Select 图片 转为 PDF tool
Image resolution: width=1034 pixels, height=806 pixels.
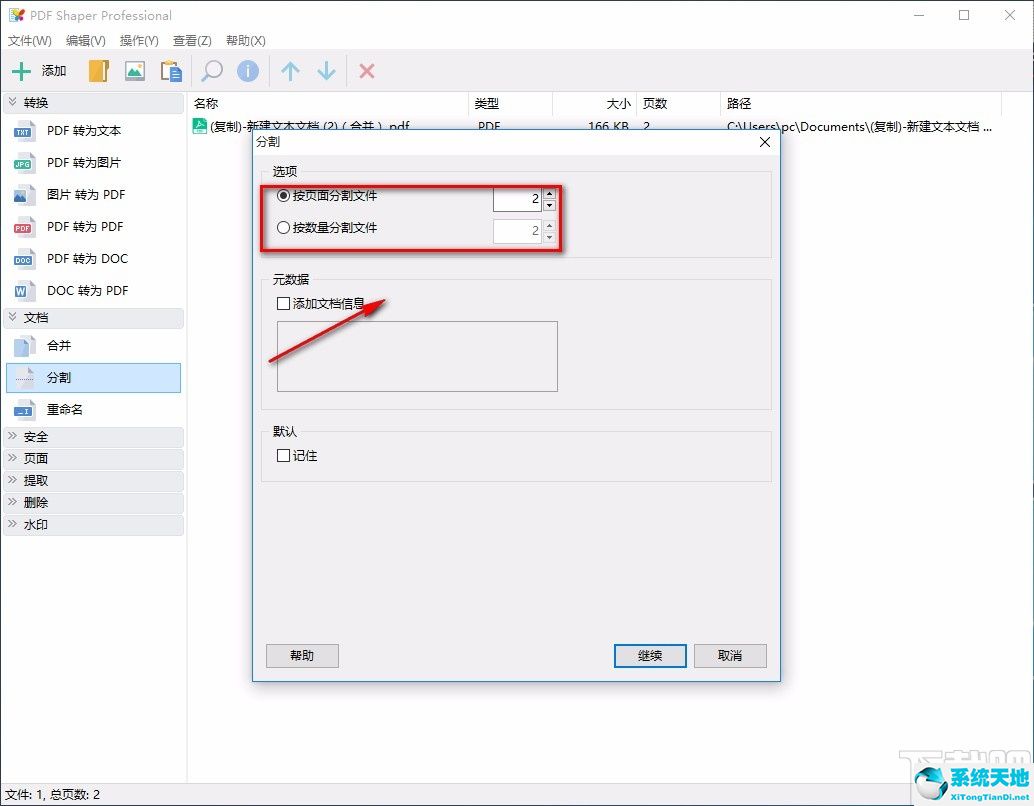point(93,195)
